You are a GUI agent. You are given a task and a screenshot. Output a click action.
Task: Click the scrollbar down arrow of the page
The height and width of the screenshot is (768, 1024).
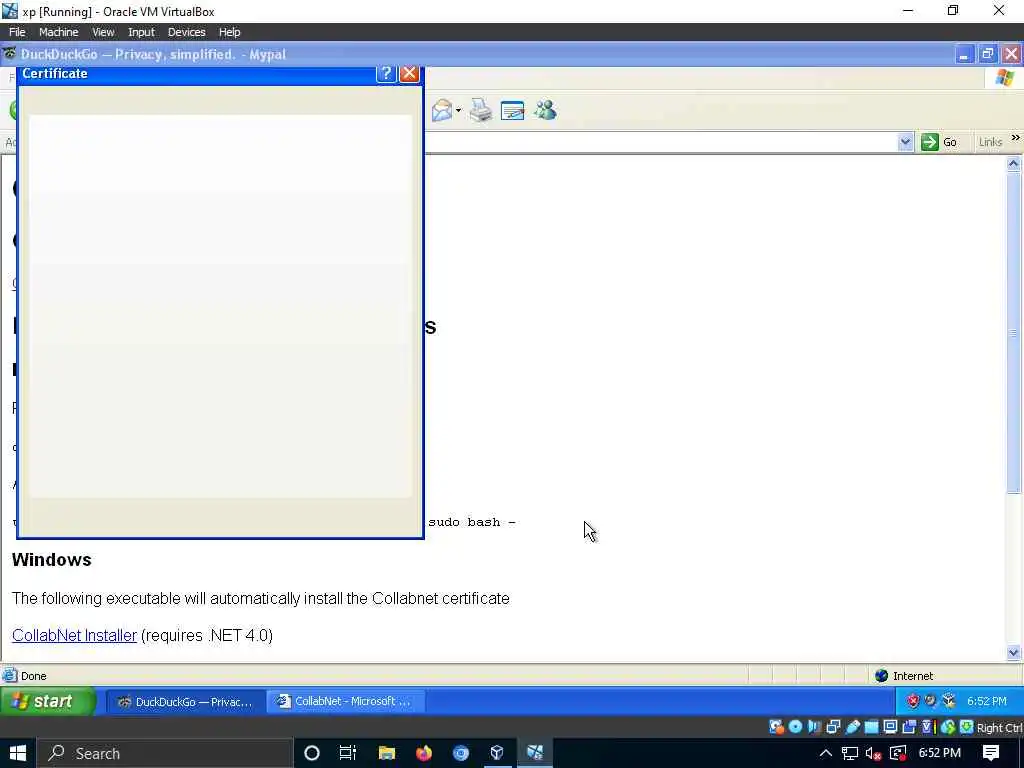tap(1014, 652)
